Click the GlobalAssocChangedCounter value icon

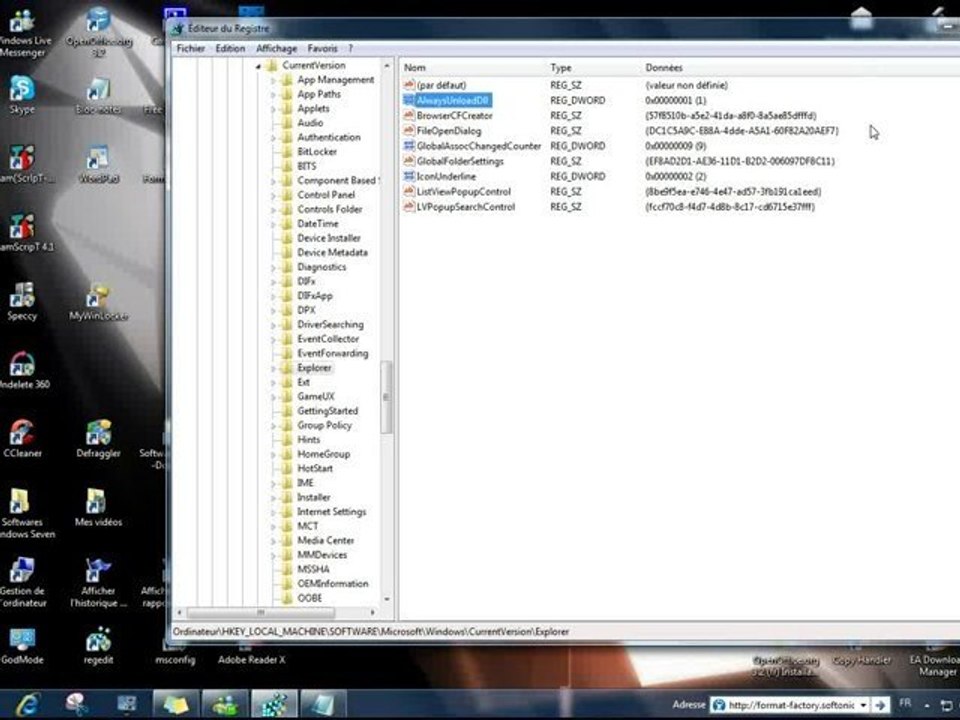[x=409, y=146]
